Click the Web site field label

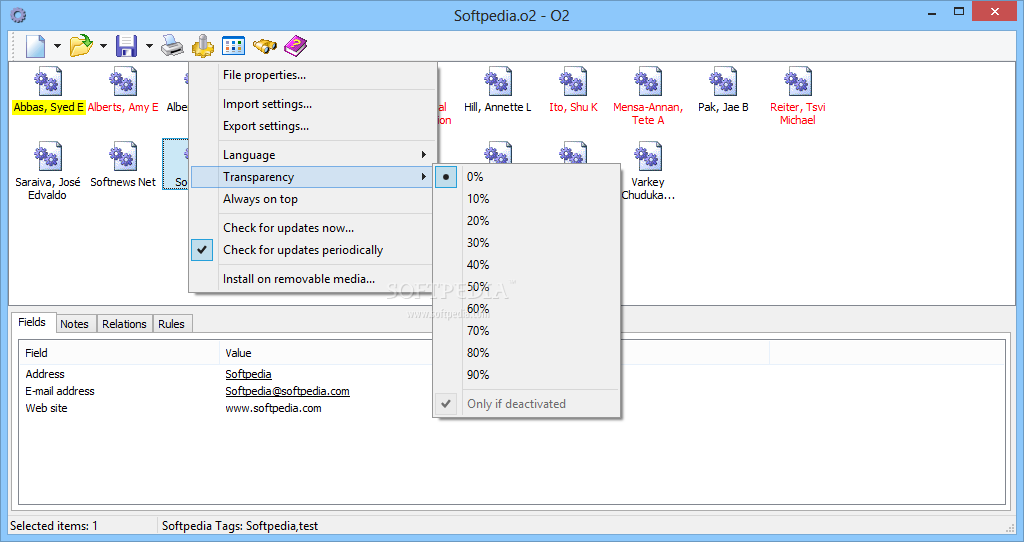pos(46,408)
